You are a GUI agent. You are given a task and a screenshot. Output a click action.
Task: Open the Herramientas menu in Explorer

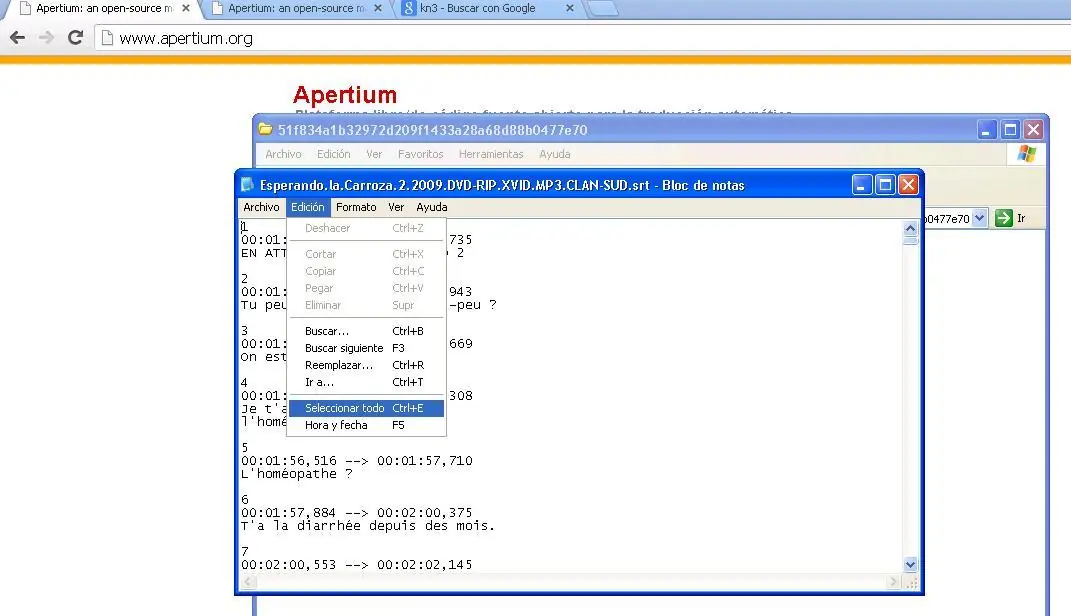[491, 154]
